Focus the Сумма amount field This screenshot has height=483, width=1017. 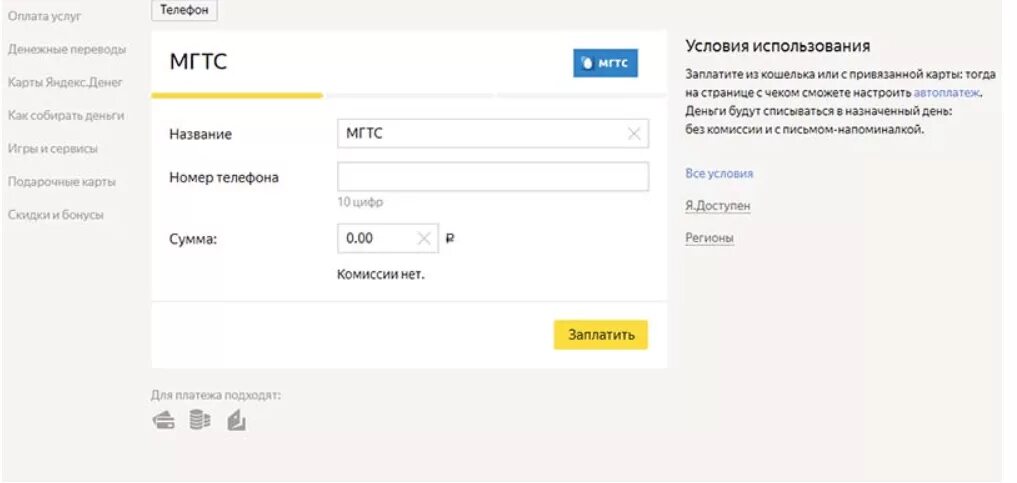[x=388, y=239]
